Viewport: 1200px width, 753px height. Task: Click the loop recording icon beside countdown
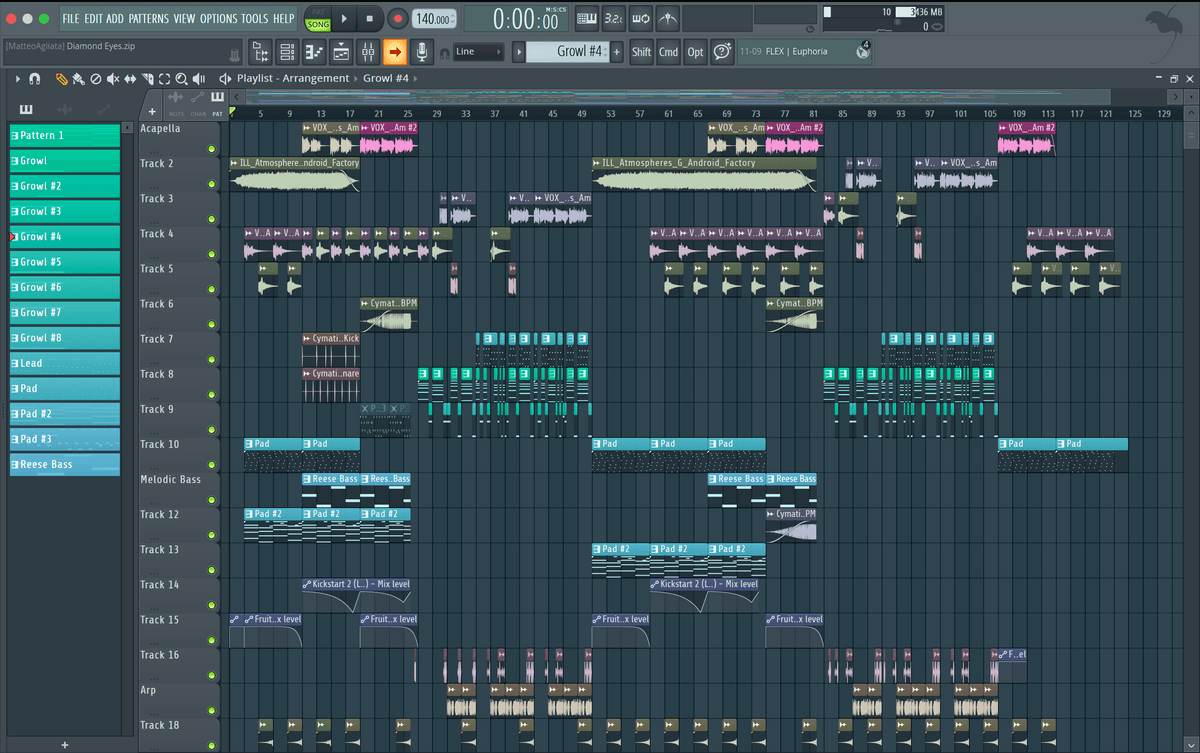[640, 18]
